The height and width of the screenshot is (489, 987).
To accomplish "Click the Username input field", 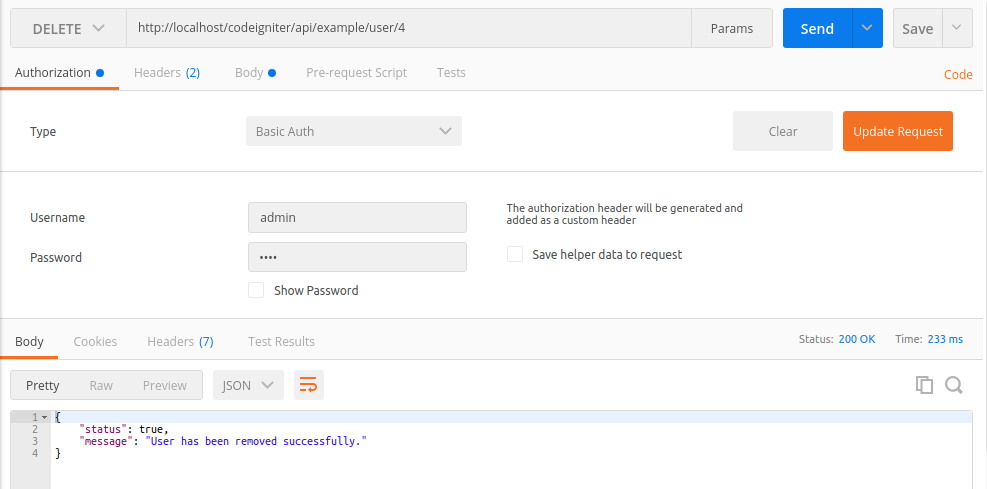I will click(358, 218).
